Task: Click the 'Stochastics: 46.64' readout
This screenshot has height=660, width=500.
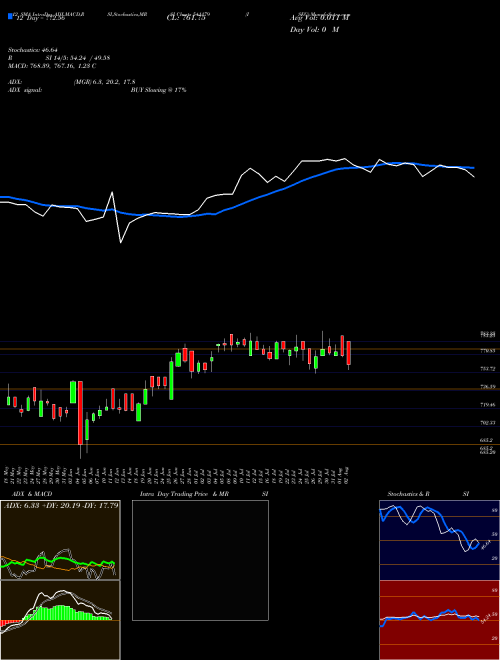Action: click(x=32, y=50)
